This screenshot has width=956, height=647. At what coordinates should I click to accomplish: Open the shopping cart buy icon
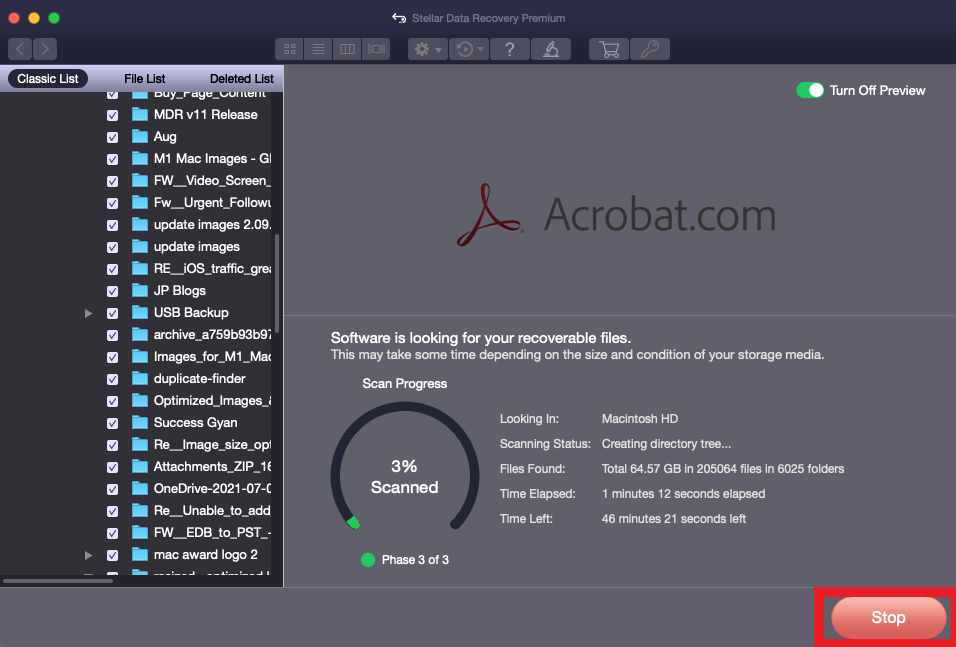608,49
